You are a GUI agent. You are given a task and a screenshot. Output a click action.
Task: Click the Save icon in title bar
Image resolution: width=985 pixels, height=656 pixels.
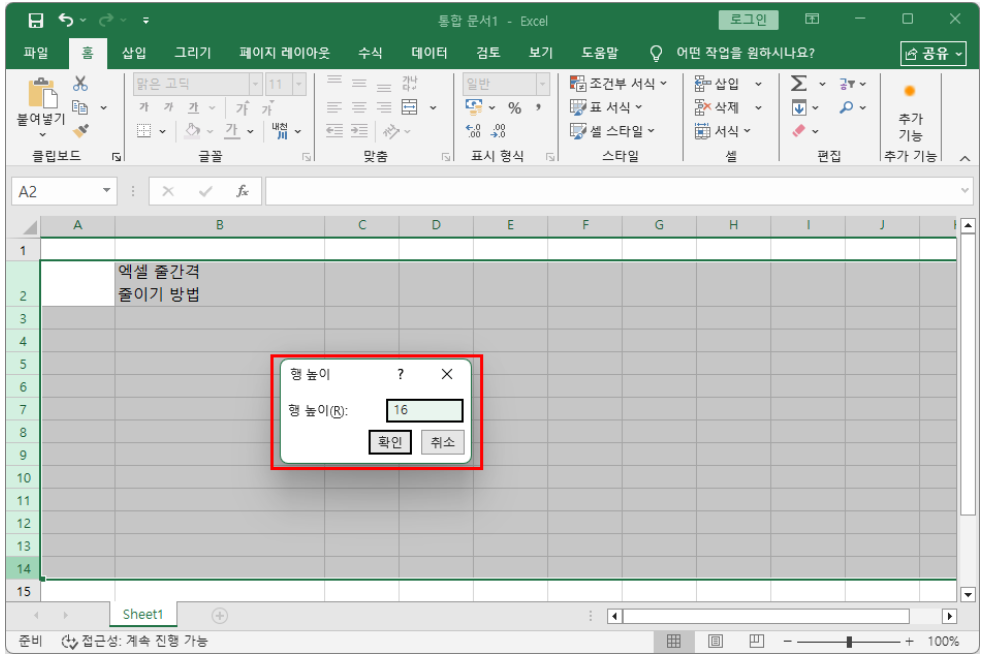[36, 20]
